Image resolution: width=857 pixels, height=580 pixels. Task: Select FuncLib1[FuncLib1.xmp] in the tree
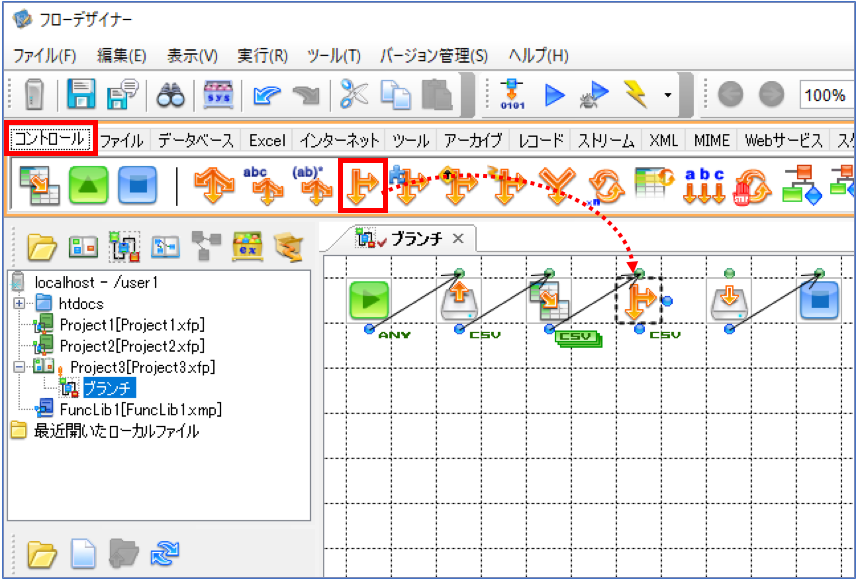pos(141,409)
